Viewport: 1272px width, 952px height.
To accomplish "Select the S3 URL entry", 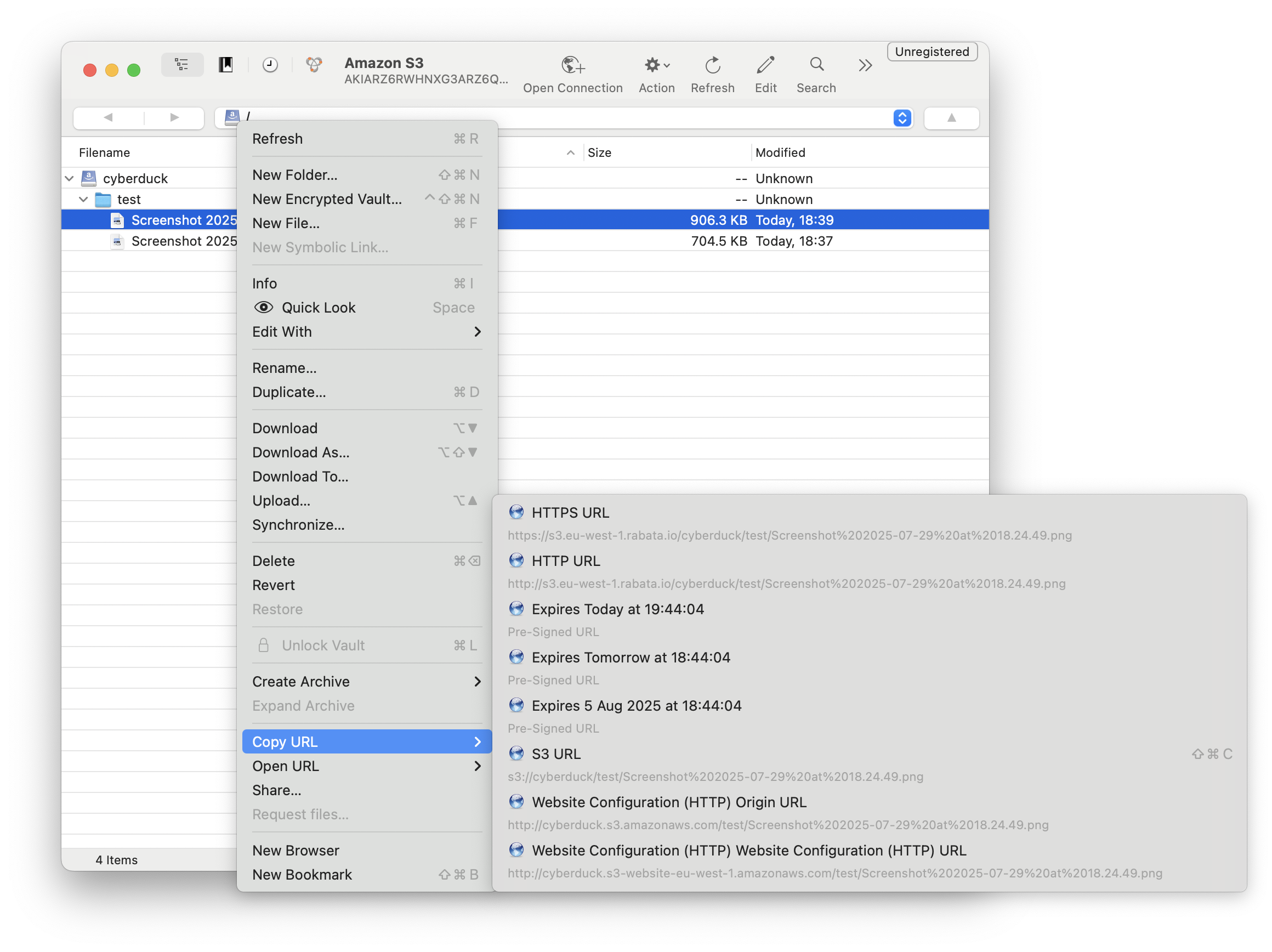I will [x=555, y=753].
